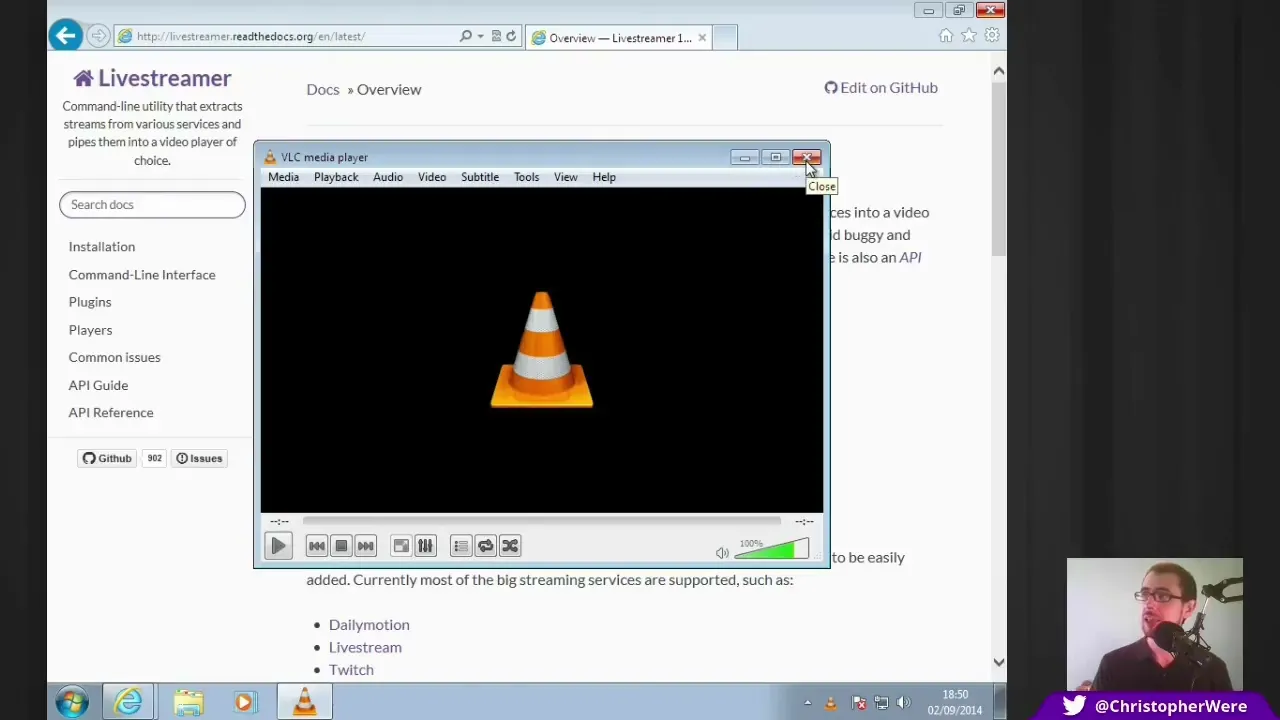
Task: Open VLC Subtitle menu
Action: (x=480, y=177)
